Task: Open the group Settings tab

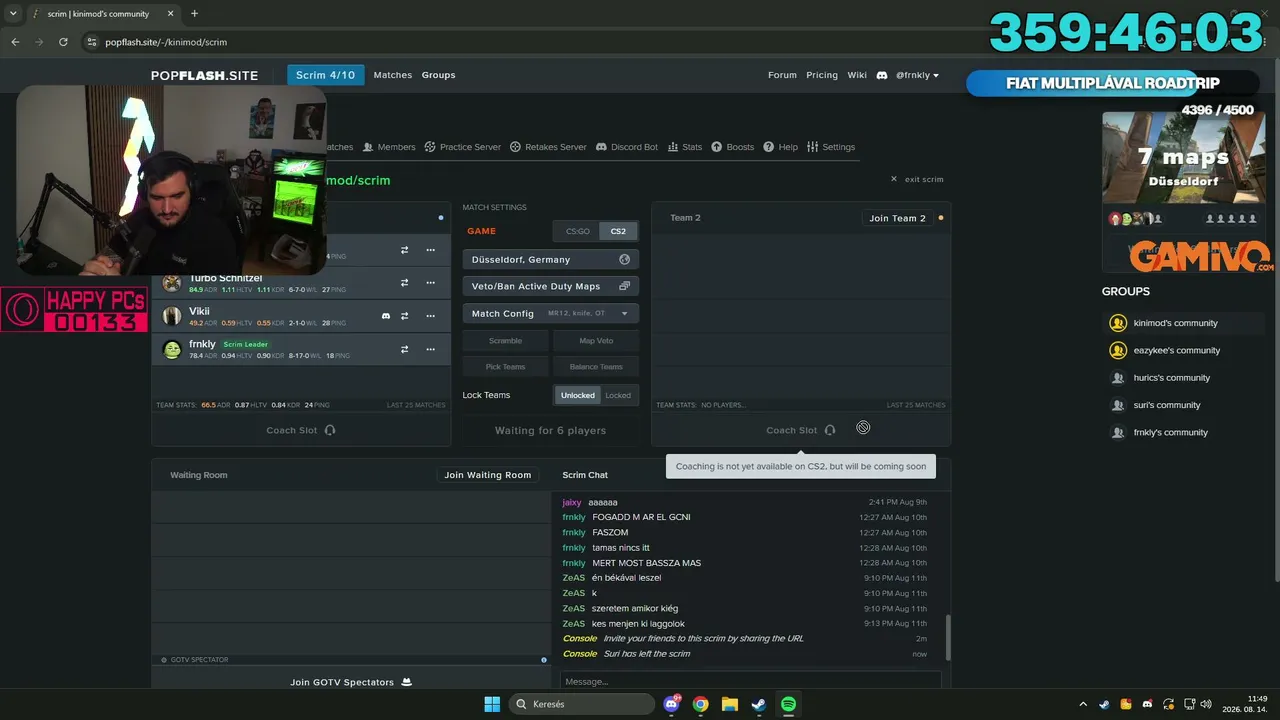Action: coord(831,147)
